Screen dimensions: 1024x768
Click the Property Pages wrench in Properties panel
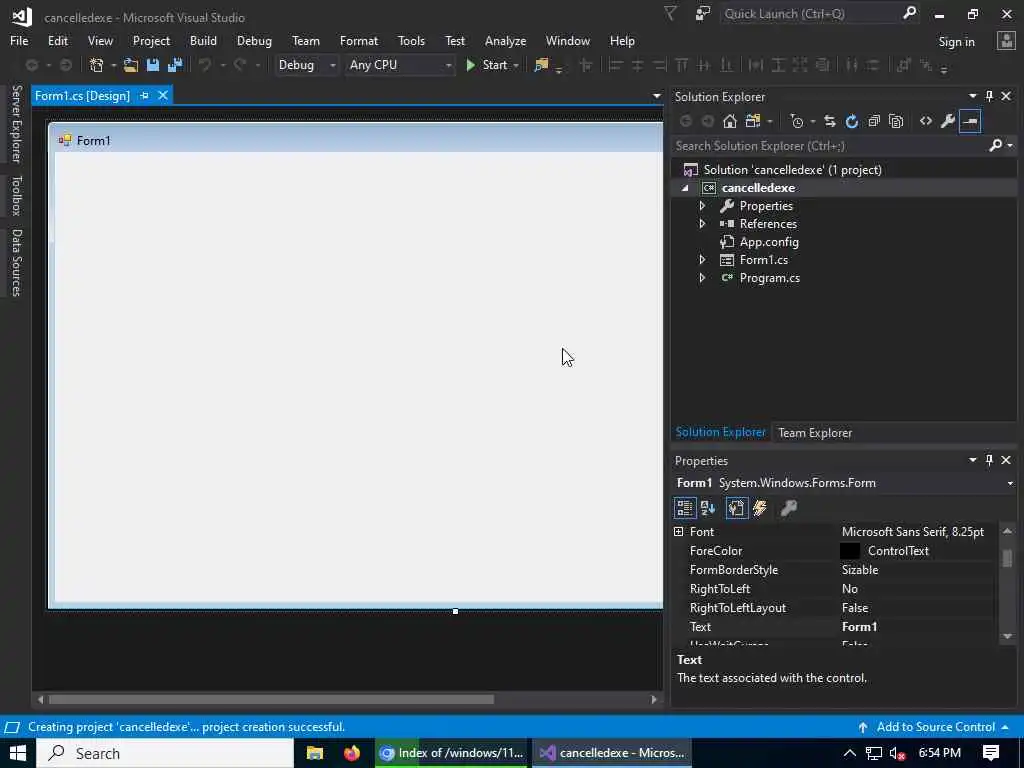[789, 508]
